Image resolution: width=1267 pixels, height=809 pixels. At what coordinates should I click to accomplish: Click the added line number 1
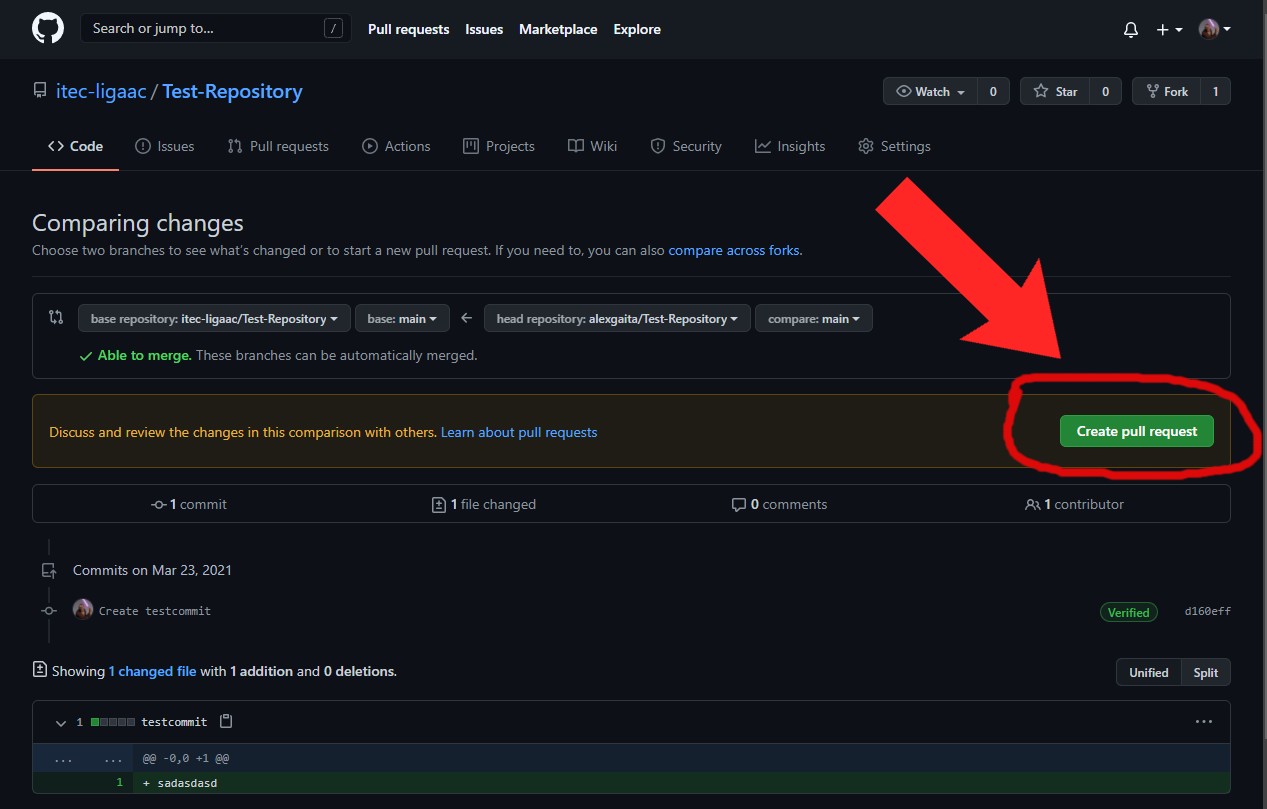click(119, 783)
